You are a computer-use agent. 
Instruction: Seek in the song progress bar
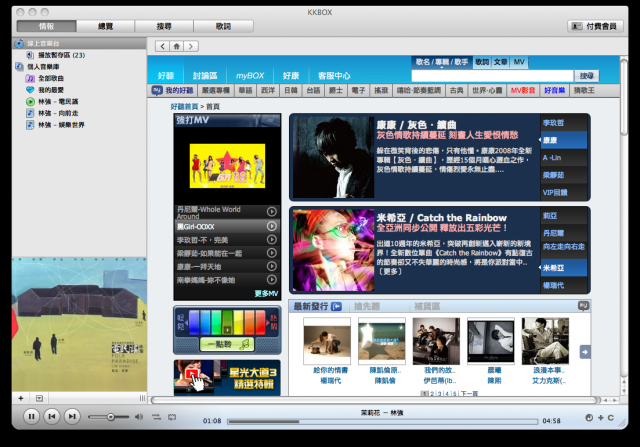382,421
